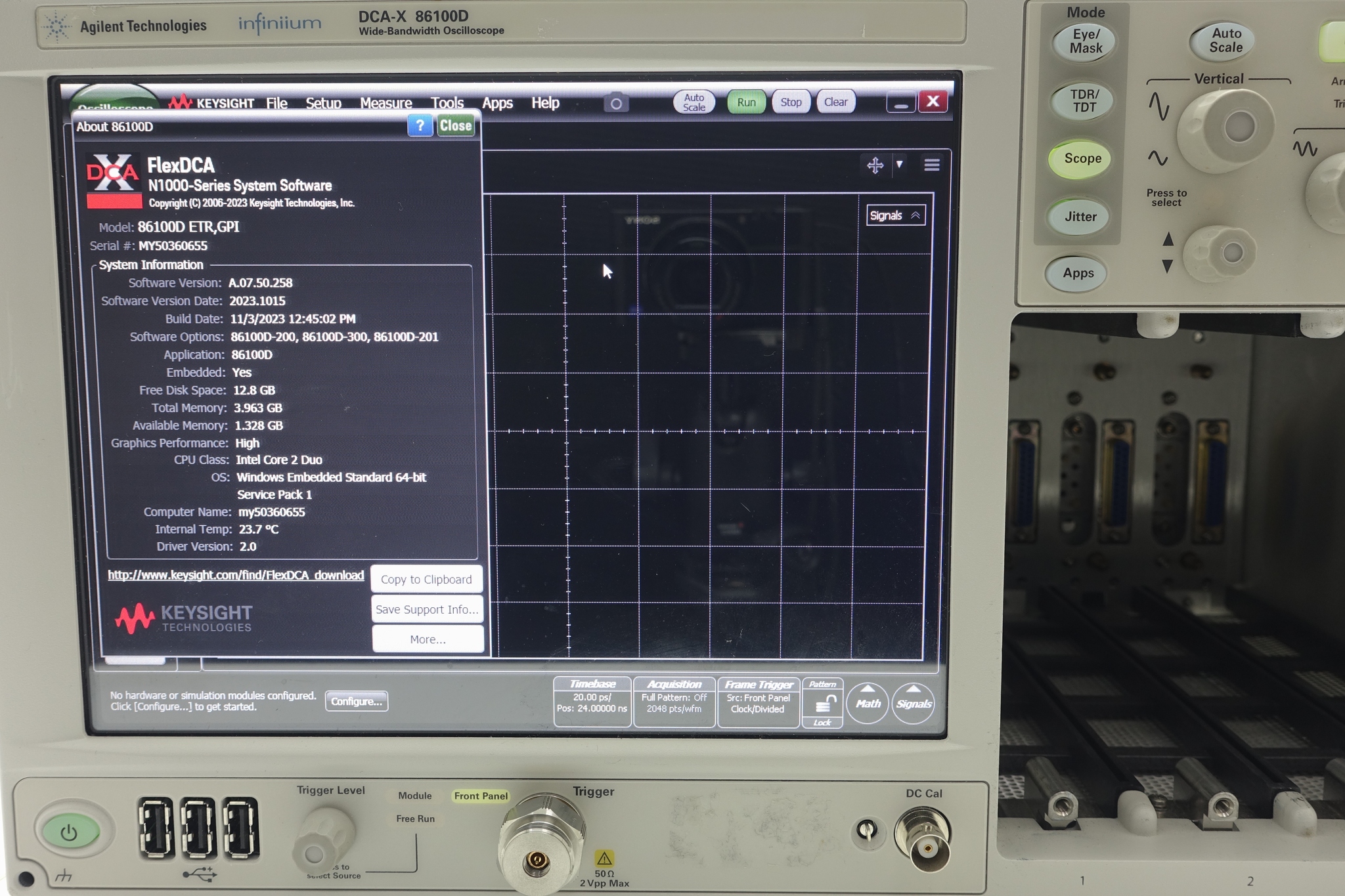Click the Pattern Lock icon
Image resolution: width=1345 pixels, height=896 pixels.
[822, 703]
